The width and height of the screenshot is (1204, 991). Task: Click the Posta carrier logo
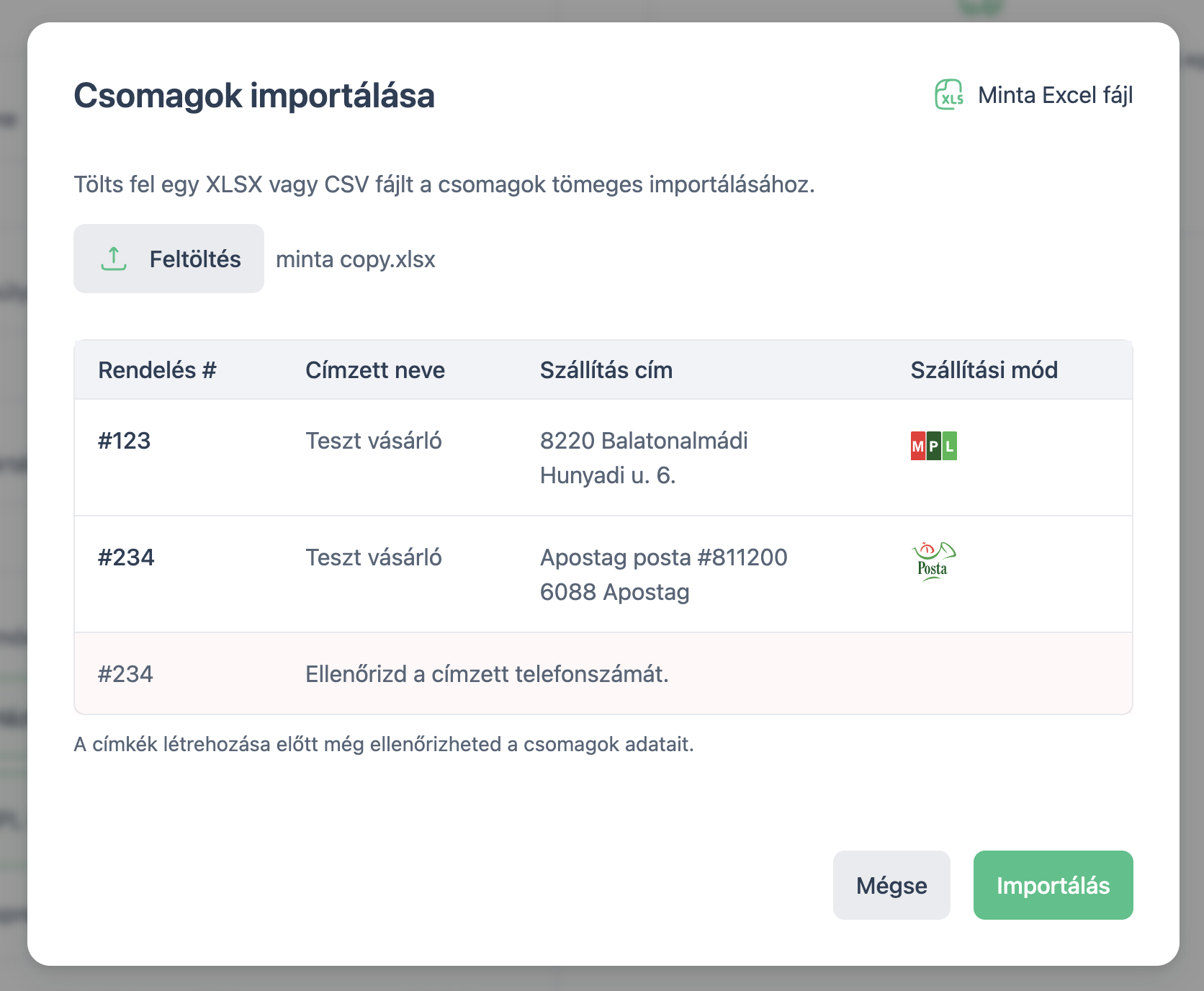click(933, 561)
